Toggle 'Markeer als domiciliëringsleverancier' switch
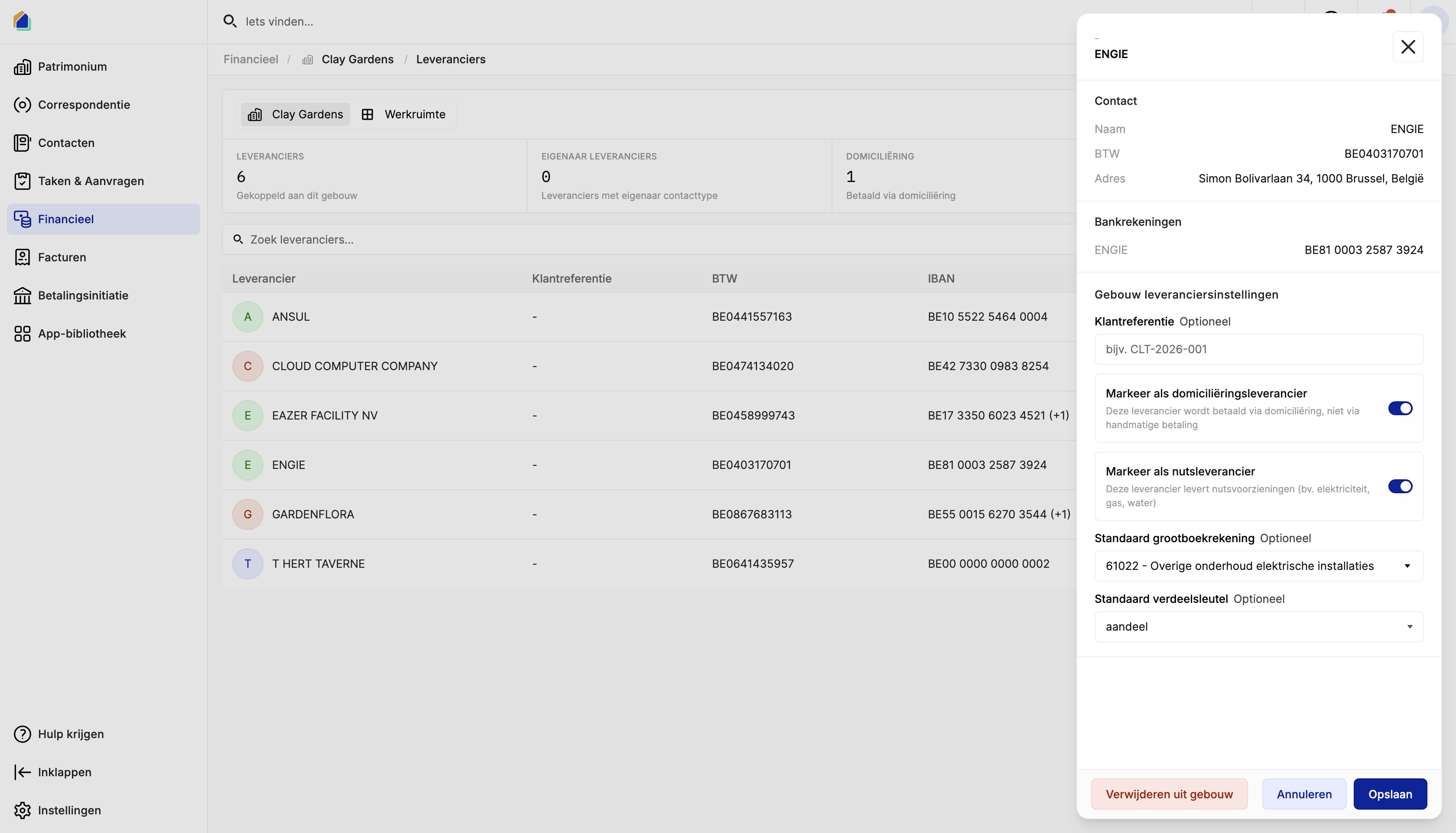Viewport: 1456px width, 833px height. [x=1400, y=409]
